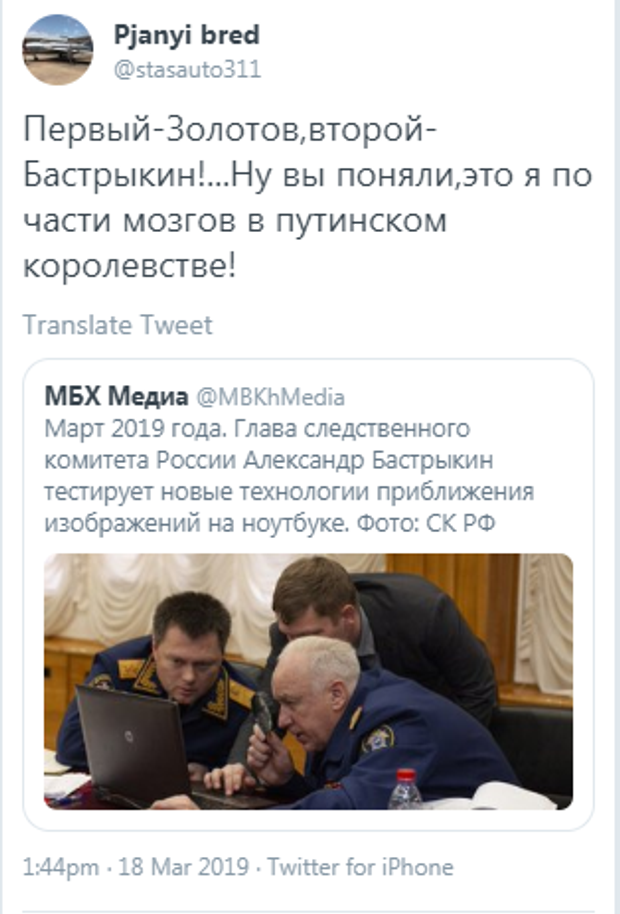The image size is (620, 914).
Task: Click the @MBKhMedia handle in quoted tweet
Action: click(x=270, y=397)
